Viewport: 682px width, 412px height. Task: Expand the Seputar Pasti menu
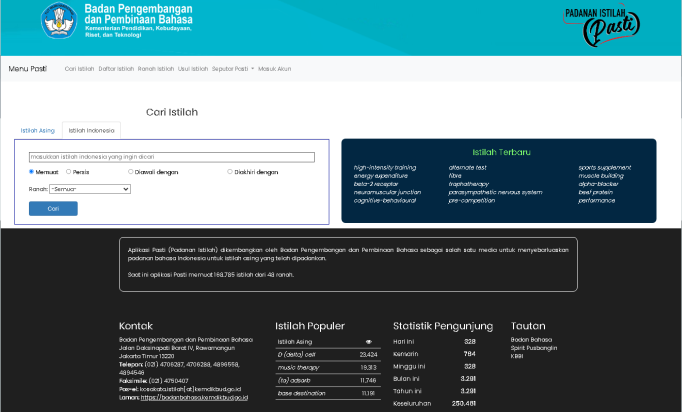233,69
